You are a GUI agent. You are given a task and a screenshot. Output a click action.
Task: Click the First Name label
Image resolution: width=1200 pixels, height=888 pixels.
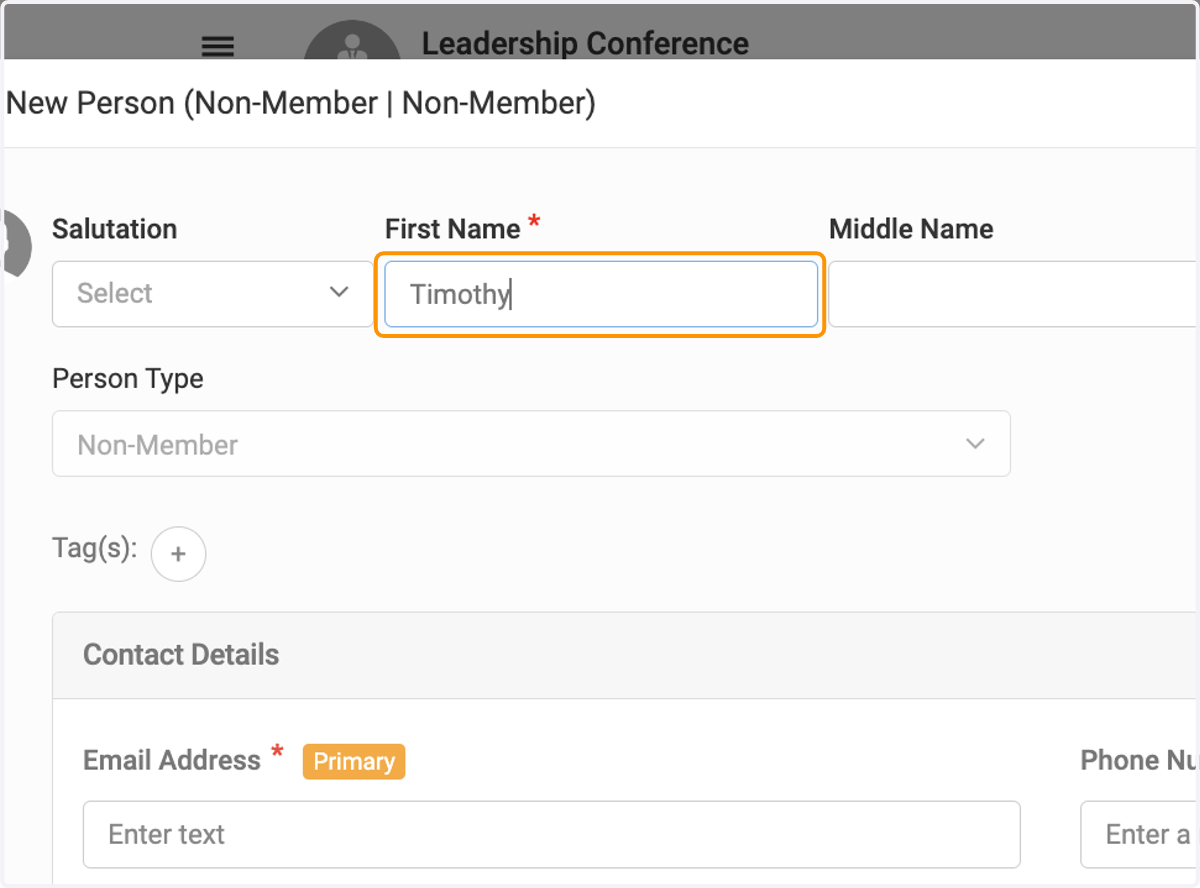pos(453,229)
